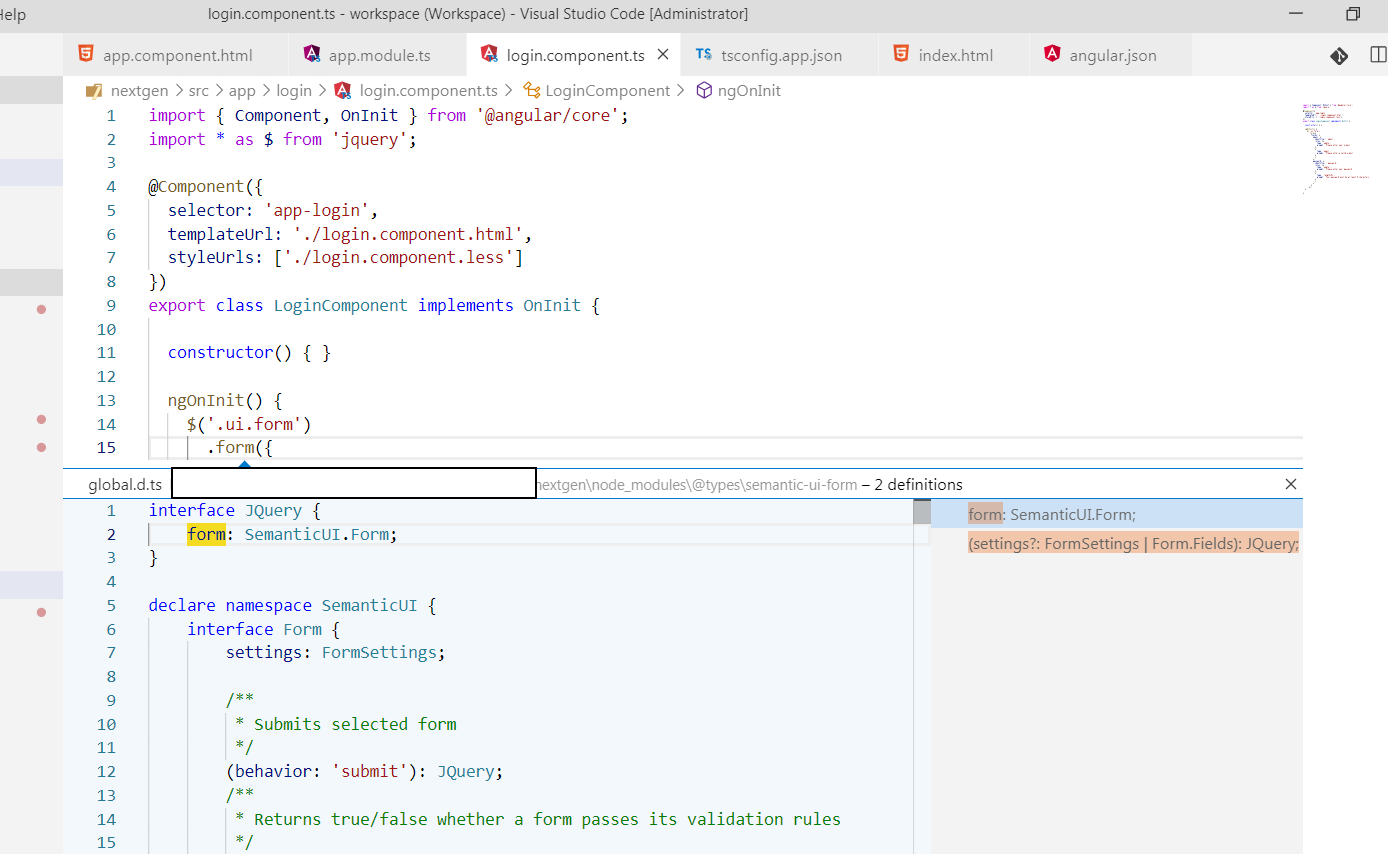Viewport: 1388px width, 854px height.
Task: Open the login.component.ts breadcrumb file picker
Action: click(x=428, y=90)
